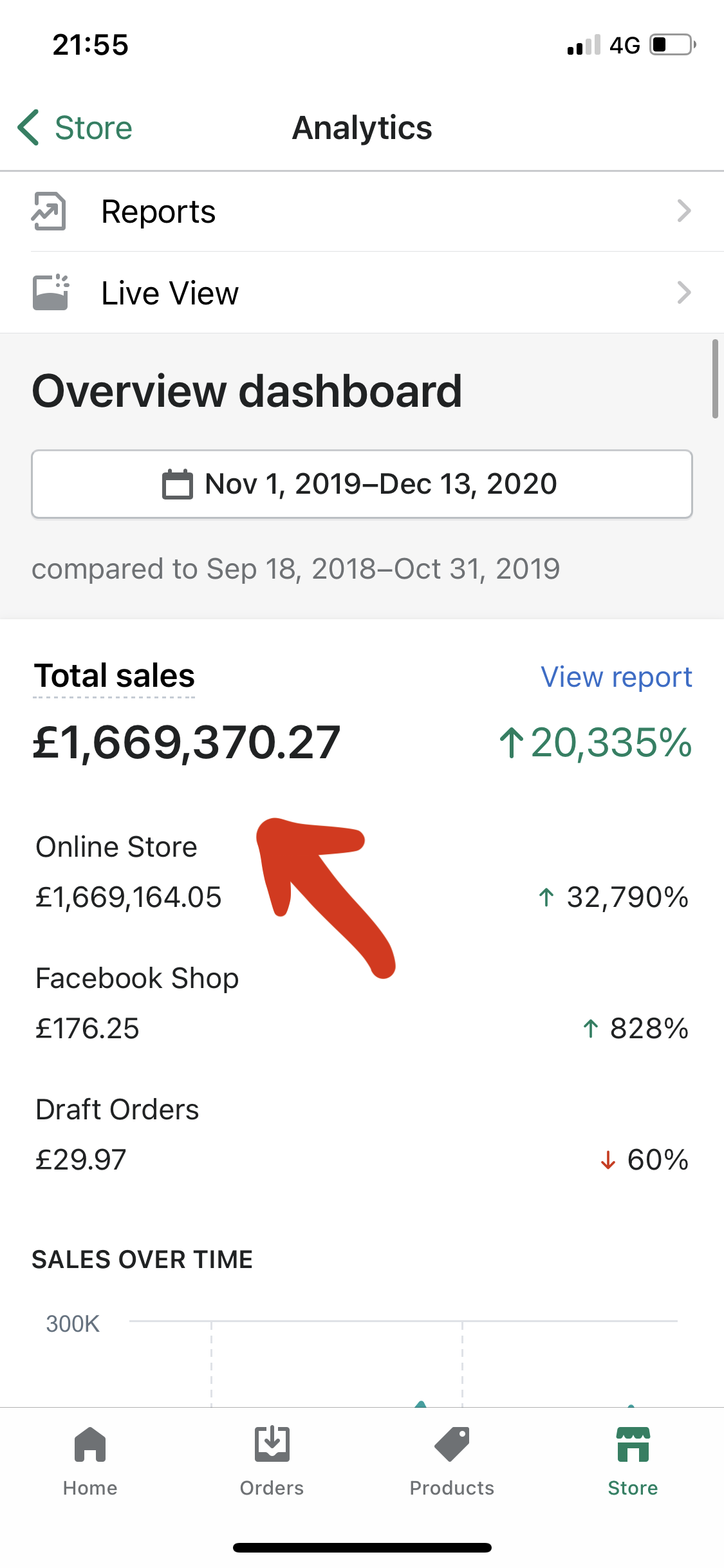Tap the back chevron next to Store
724x1568 pixels.
point(28,127)
